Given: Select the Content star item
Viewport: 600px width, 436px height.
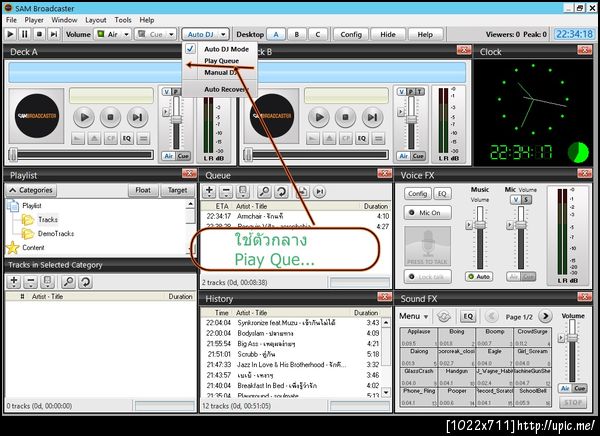Looking at the screenshot, I should pos(33,248).
